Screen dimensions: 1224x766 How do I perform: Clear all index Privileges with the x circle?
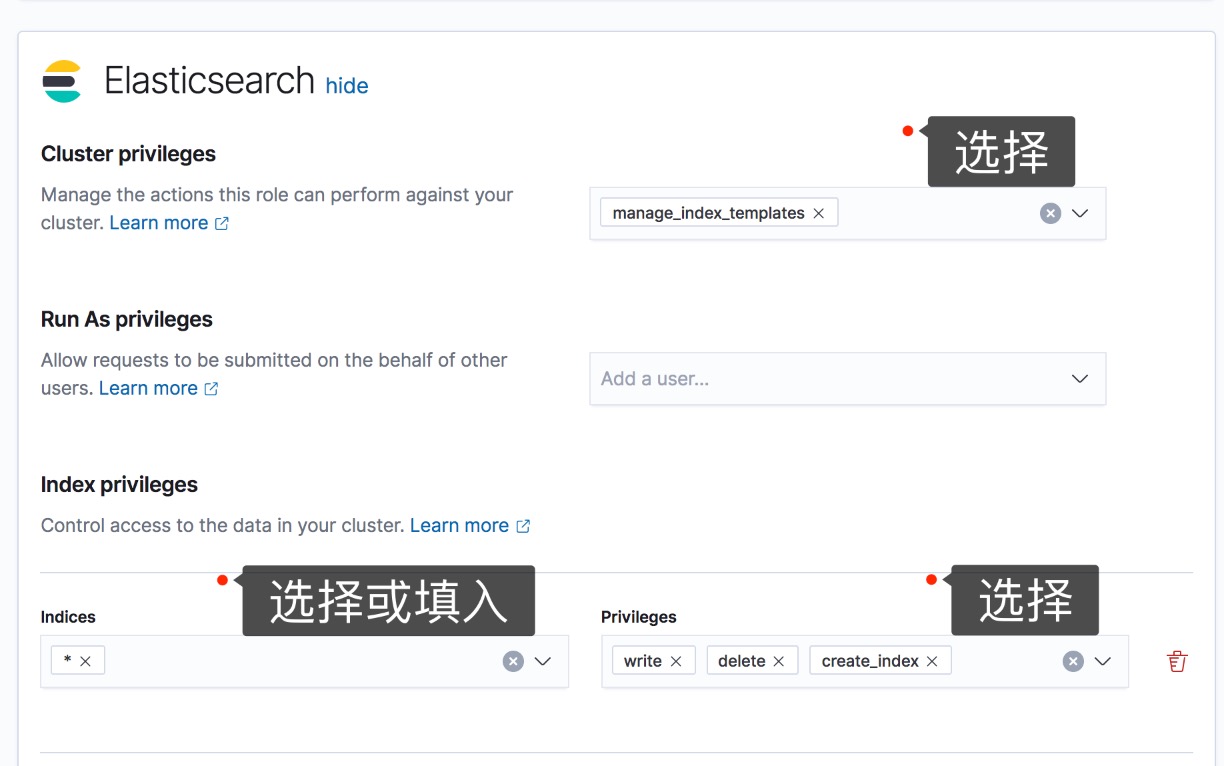1073,661
